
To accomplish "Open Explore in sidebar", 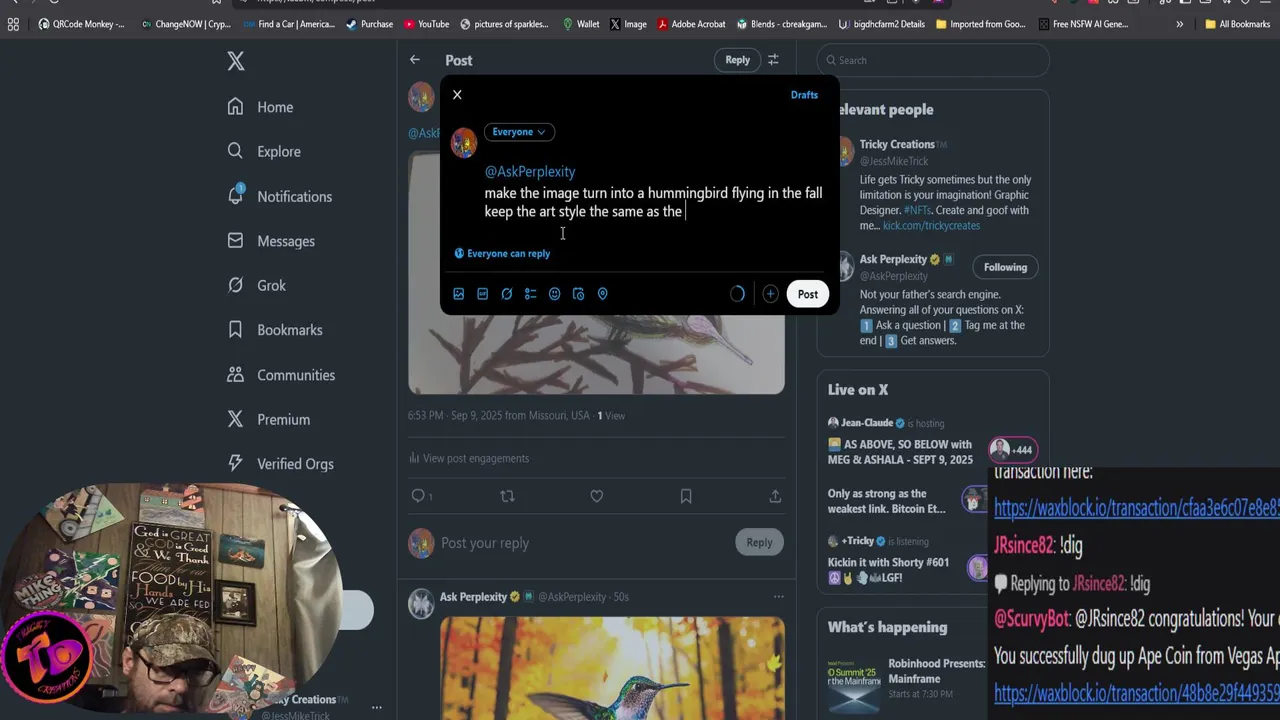I will click(264, 152).
